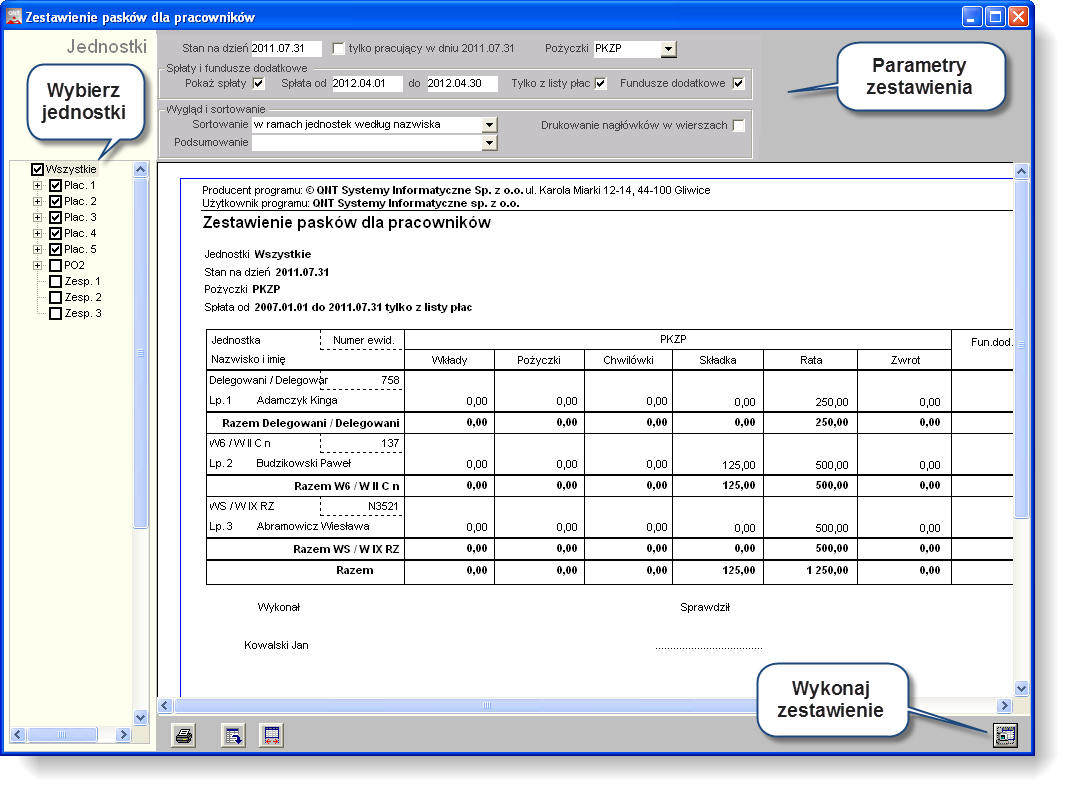Select the 'Wszystkie' label in the units tree
The image size is (1075, 796).
tap(71, 169)
